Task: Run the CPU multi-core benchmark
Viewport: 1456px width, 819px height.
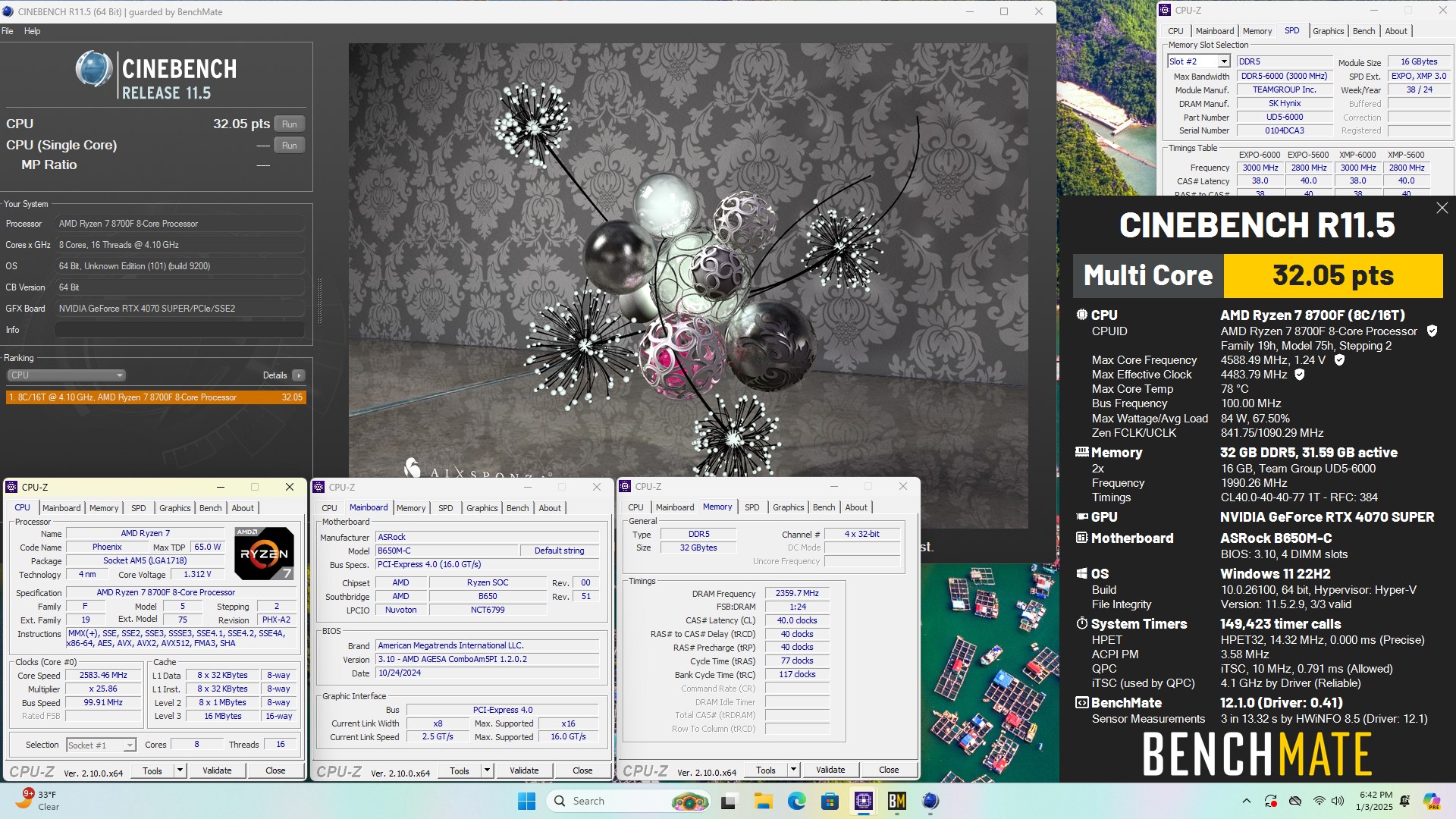Action: point(289,124)
